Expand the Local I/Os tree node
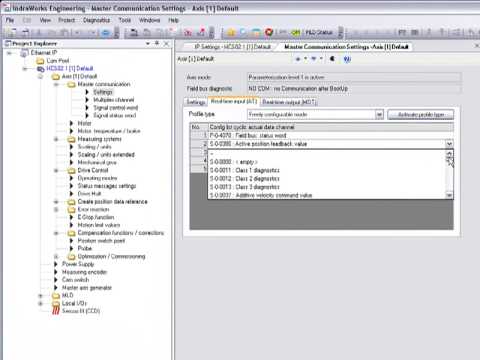Viewport: 480px width, 360px height. 40,303
